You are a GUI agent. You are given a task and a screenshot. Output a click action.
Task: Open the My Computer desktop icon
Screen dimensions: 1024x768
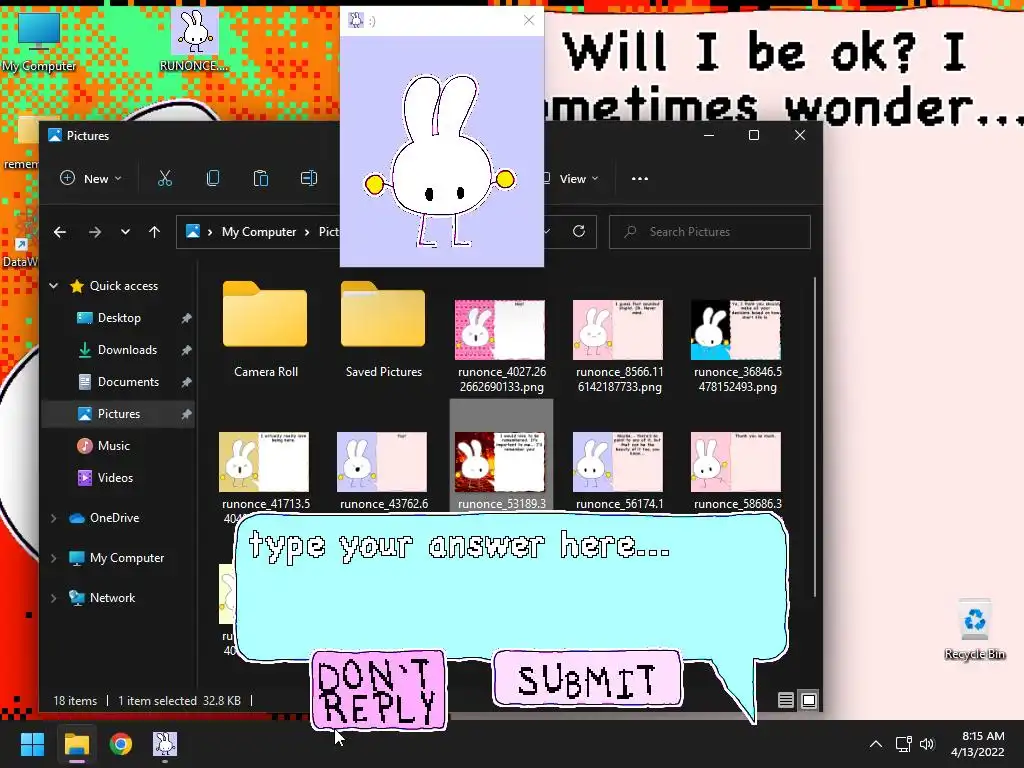pyautogui.click(x=39, y=40)
